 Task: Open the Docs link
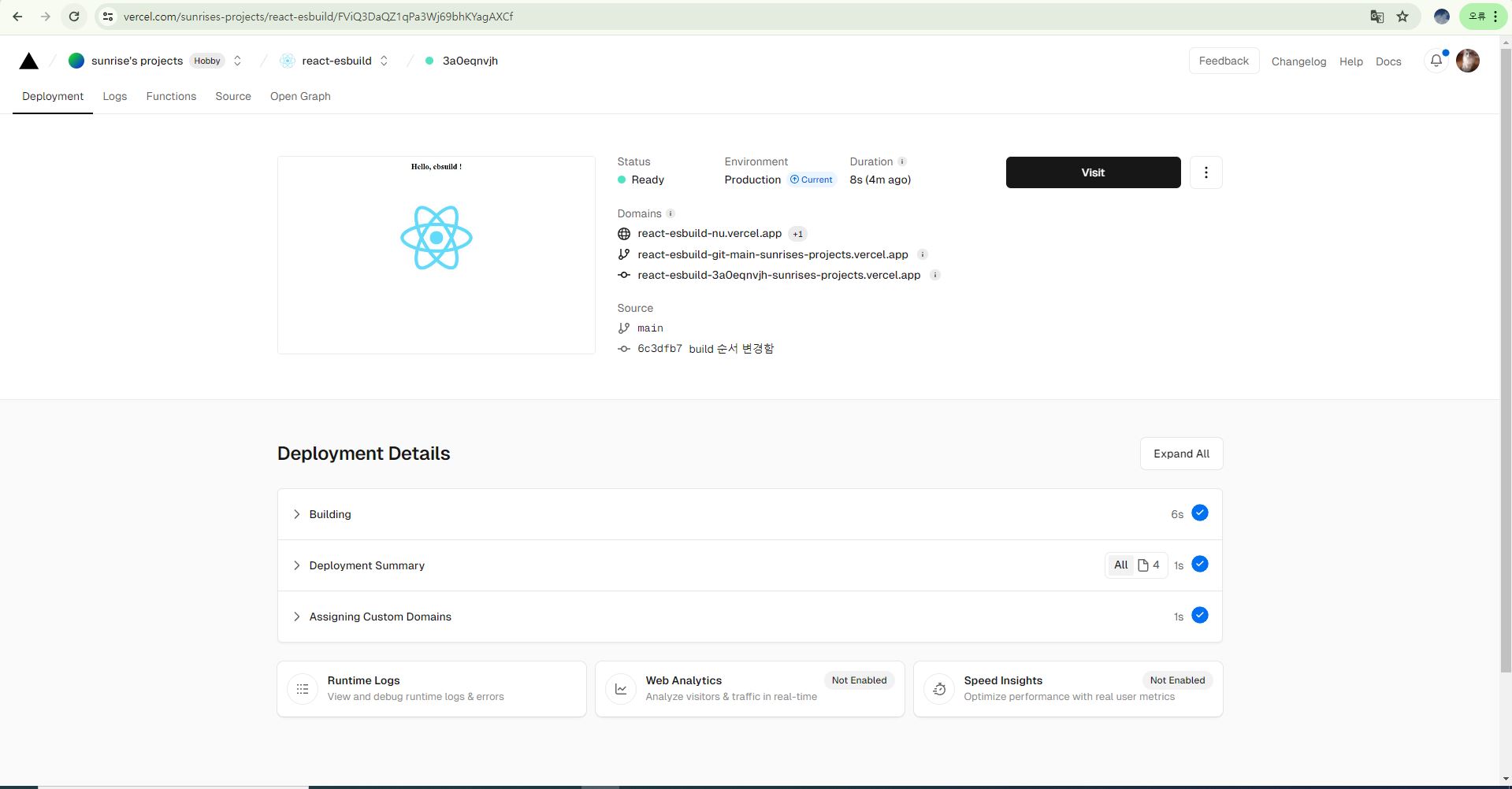[x=1388, y=61]
